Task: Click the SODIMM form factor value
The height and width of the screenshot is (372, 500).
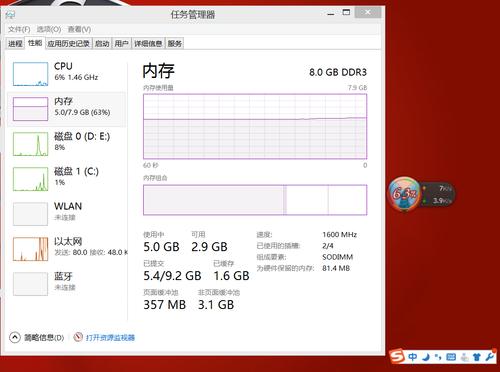Action: click(337, 257)
